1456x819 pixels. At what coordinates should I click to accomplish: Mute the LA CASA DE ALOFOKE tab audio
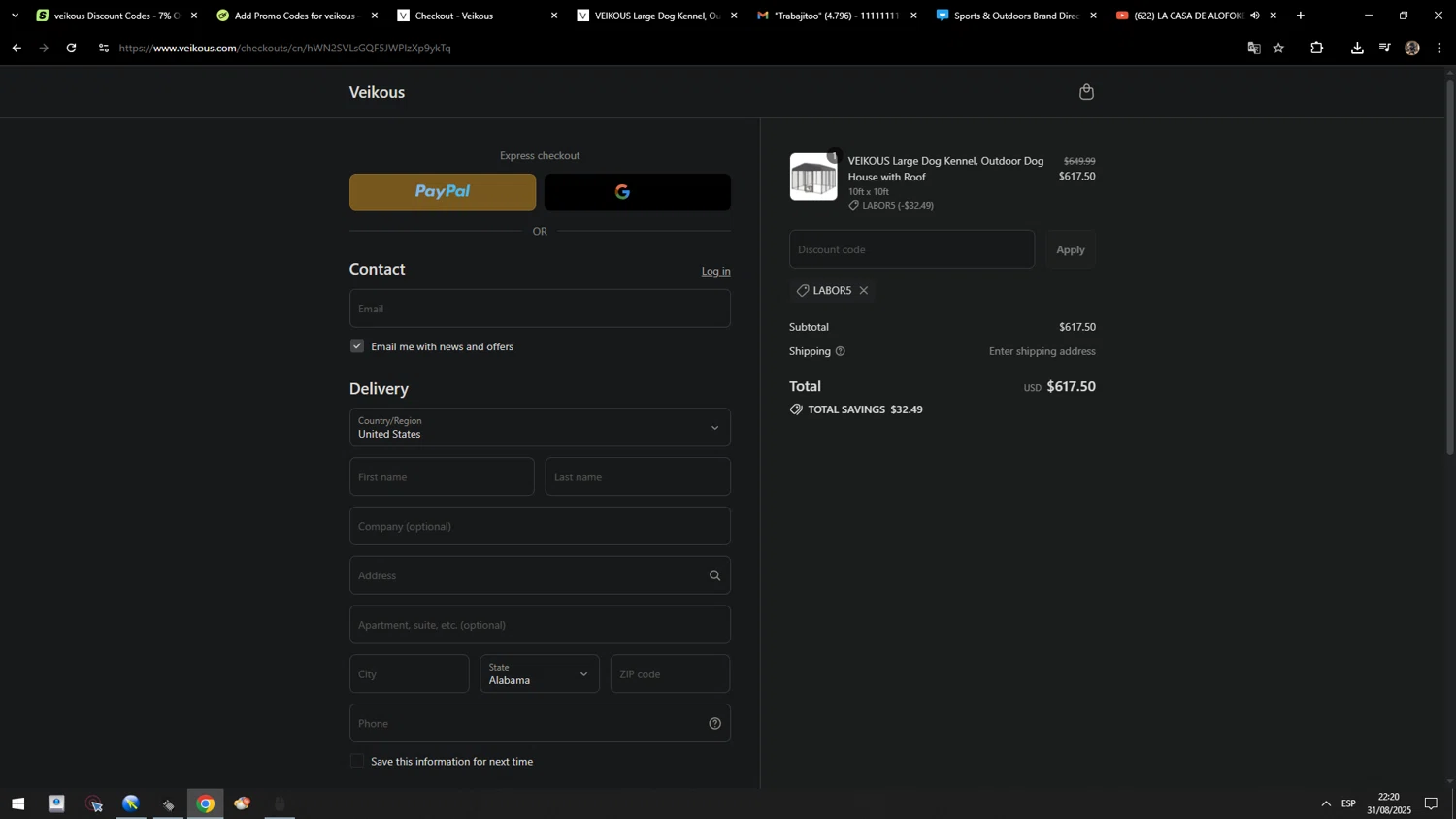click(1255, 16)
